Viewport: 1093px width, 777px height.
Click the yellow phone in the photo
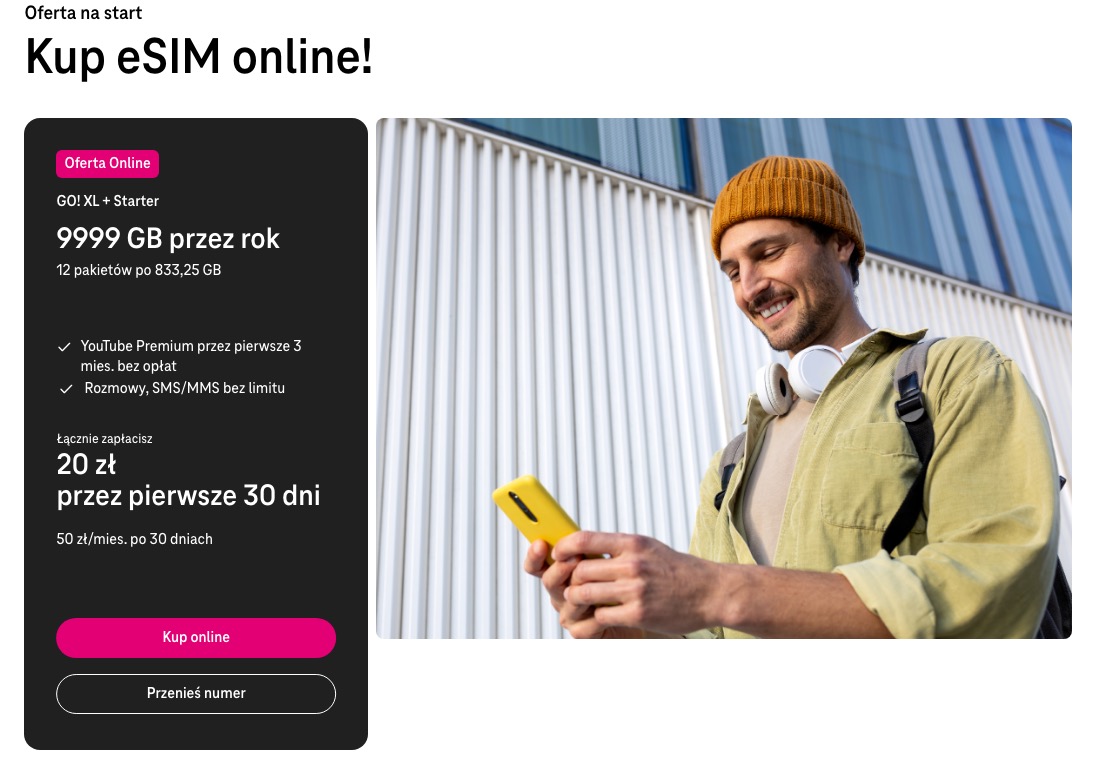coord(535,511)
